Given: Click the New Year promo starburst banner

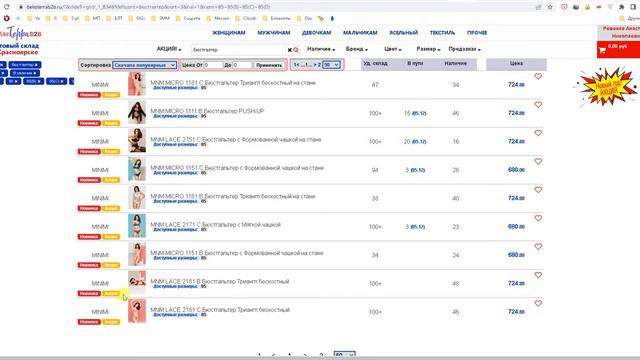Looking at the screenshot, I should pos(607,87).
